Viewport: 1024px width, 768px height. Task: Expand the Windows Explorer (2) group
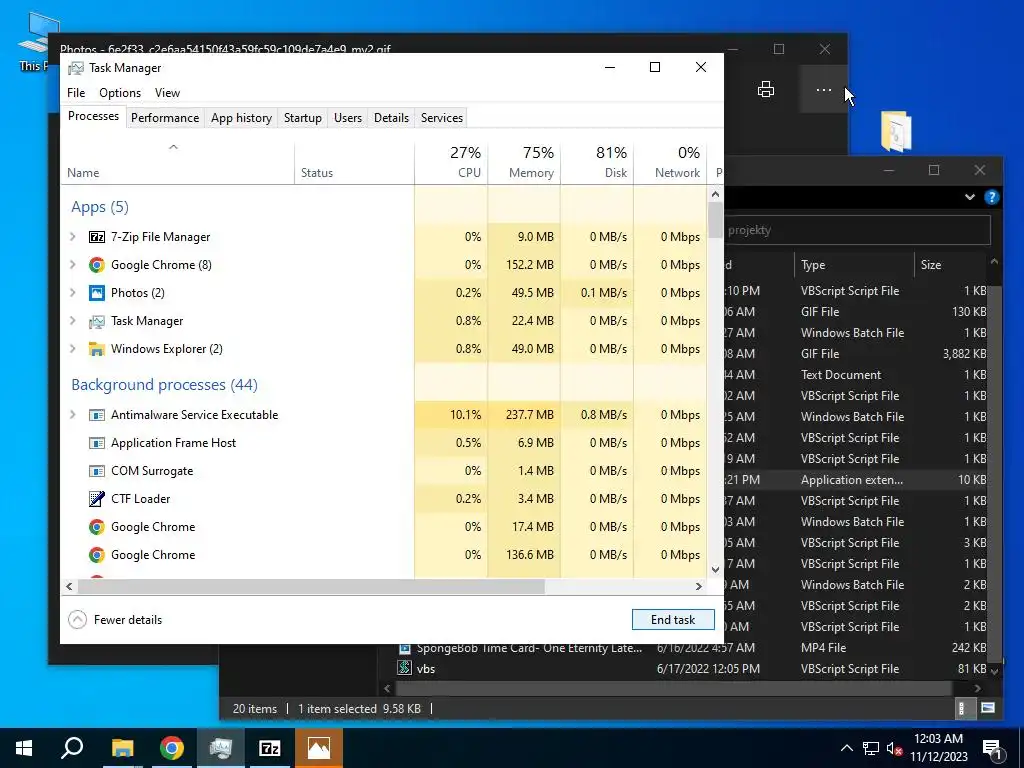click(x=73, y=349)
